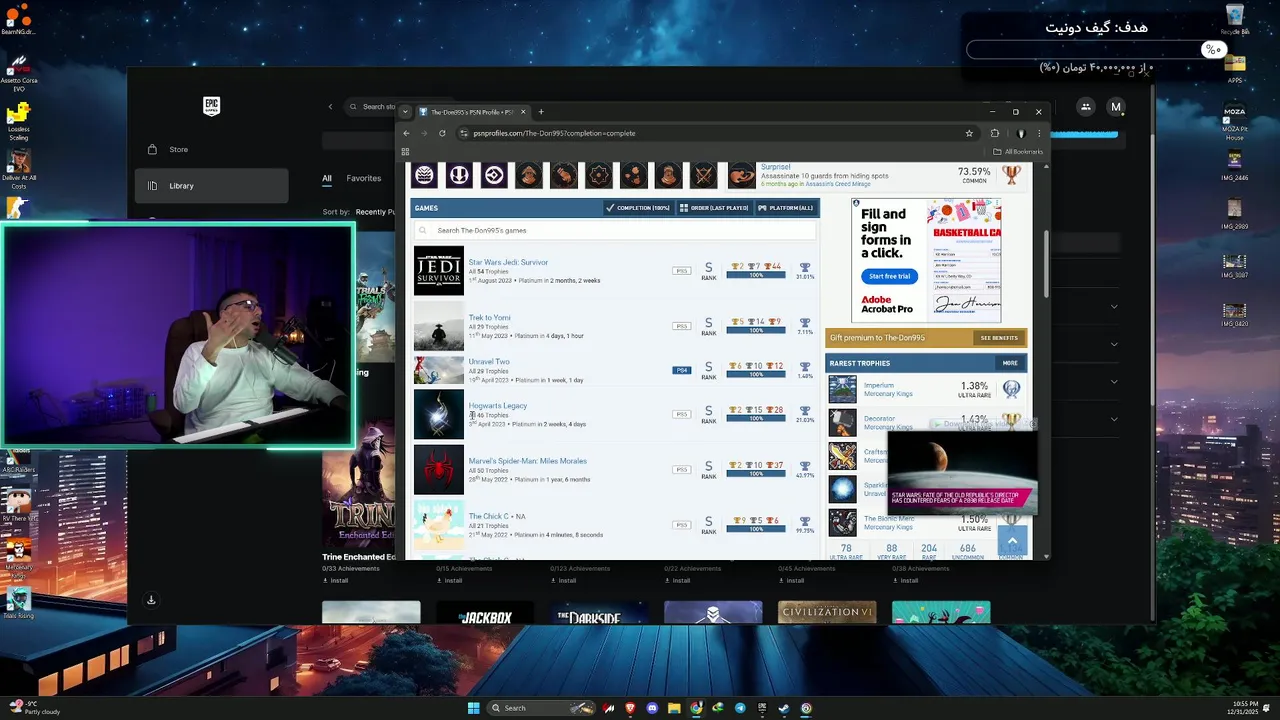
Task: Open Epic Games friends icon
Action: pos(1085,107)
